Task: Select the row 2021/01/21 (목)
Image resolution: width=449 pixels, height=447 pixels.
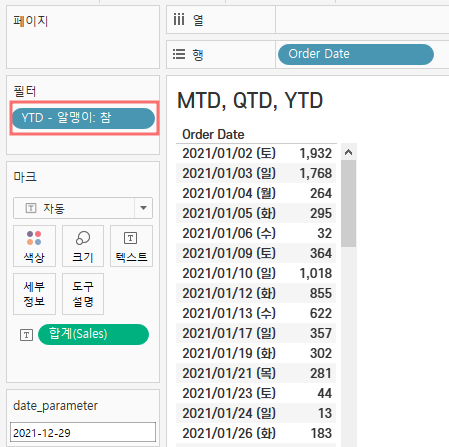Action: tap(256, 373)
